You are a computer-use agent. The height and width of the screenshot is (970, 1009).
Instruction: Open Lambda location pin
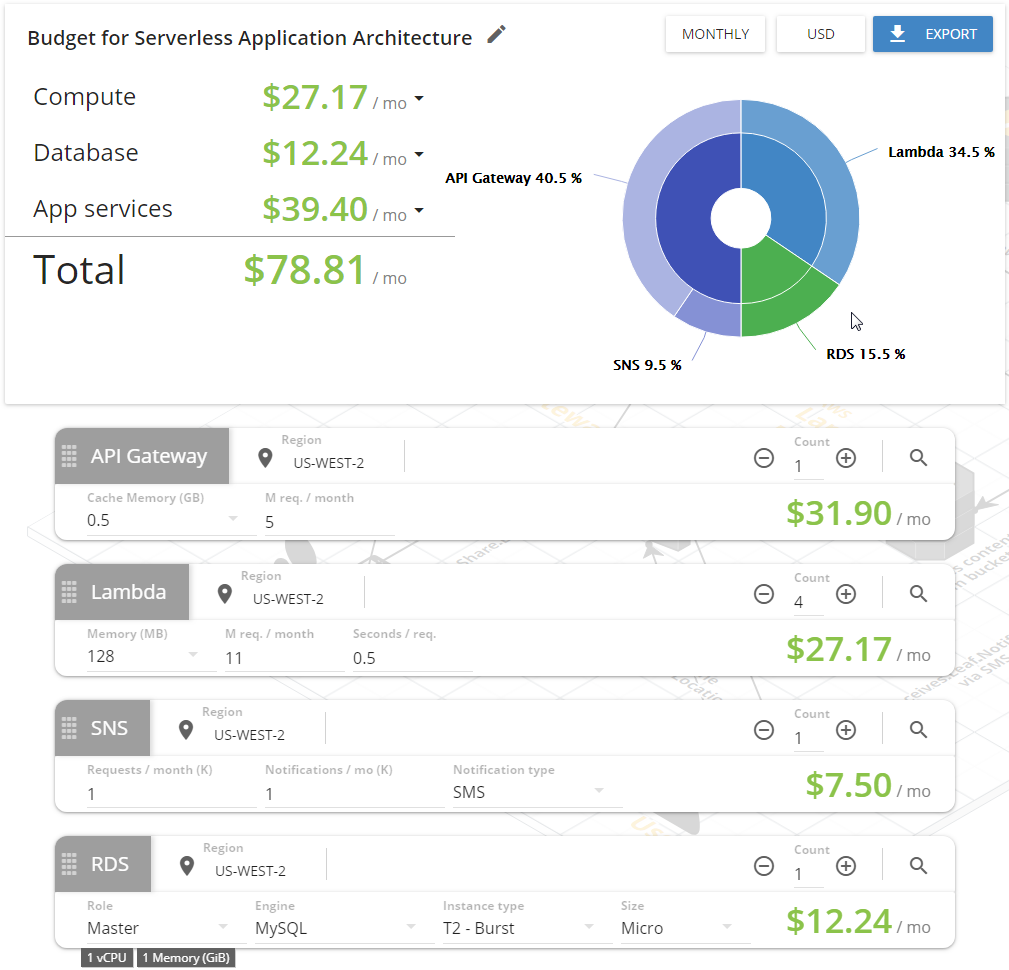(225, 594)
